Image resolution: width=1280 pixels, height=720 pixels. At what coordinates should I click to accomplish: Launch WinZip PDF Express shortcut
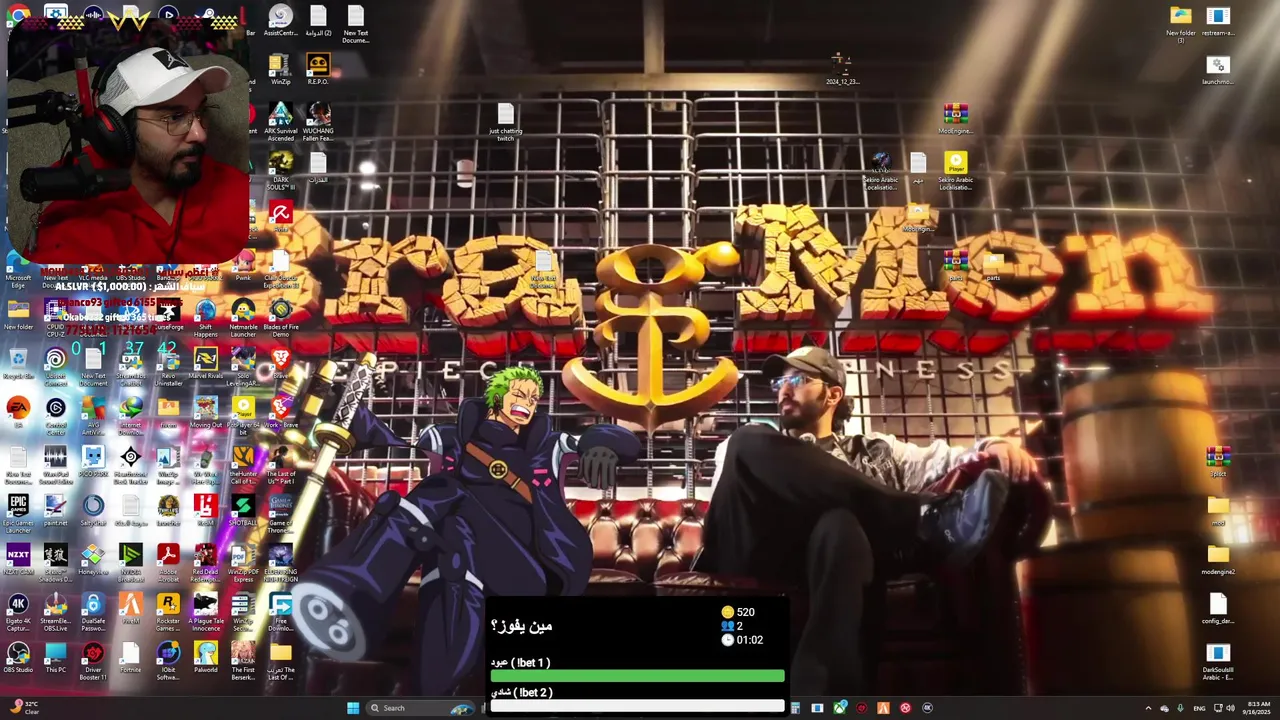pos(243,562)
